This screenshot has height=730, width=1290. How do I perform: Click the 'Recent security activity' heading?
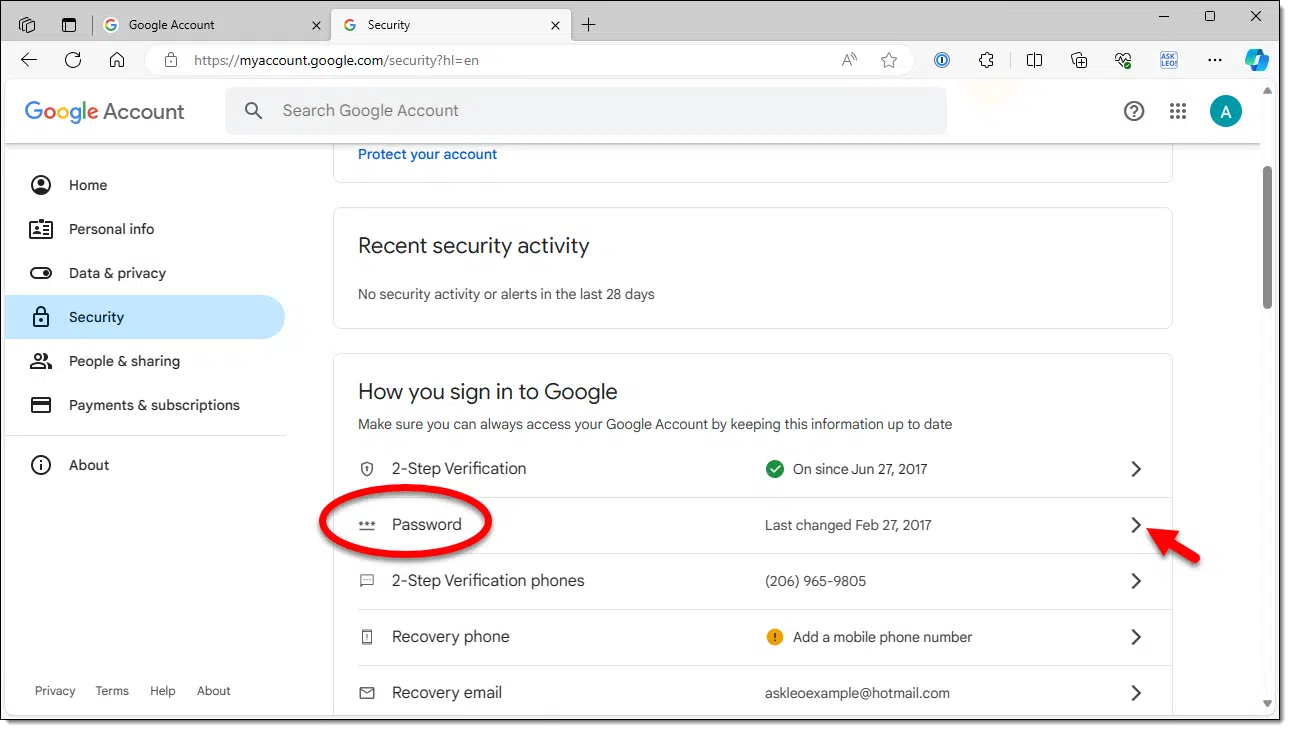tap(474, 246)
